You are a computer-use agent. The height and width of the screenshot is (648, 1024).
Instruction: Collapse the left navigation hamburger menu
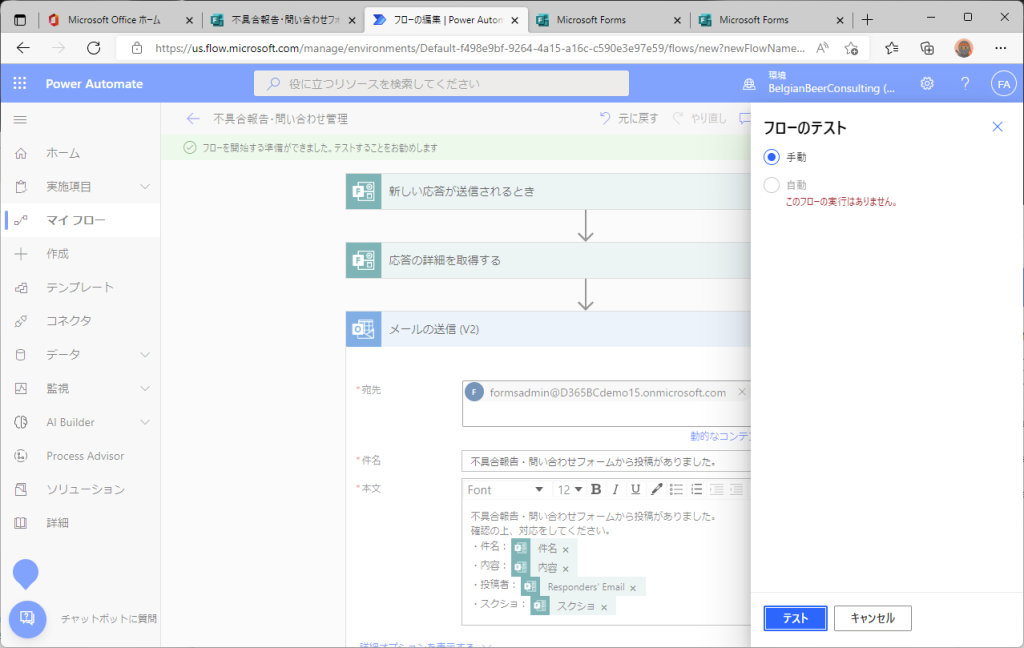20,120
